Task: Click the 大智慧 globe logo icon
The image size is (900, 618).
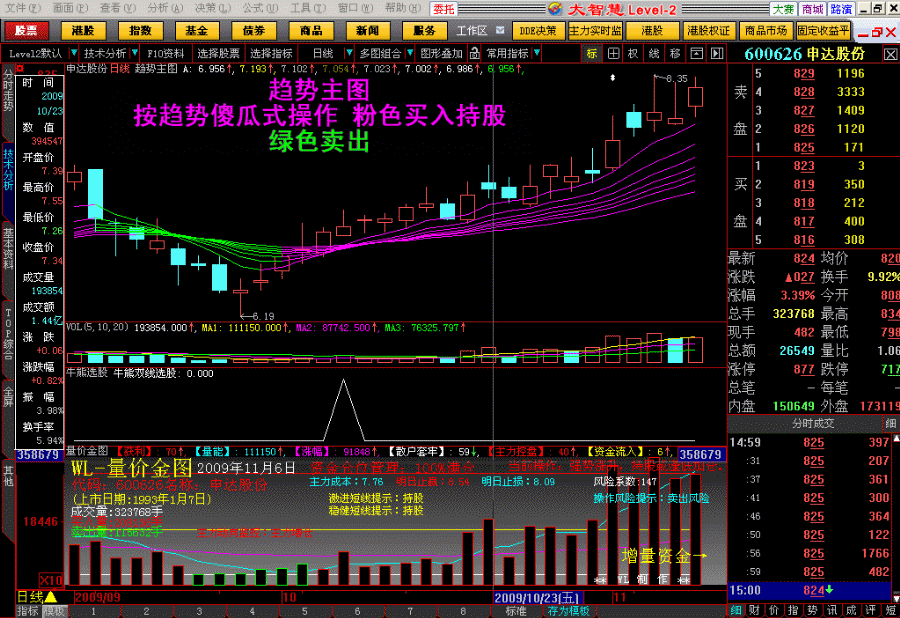Action: point(554,9)
